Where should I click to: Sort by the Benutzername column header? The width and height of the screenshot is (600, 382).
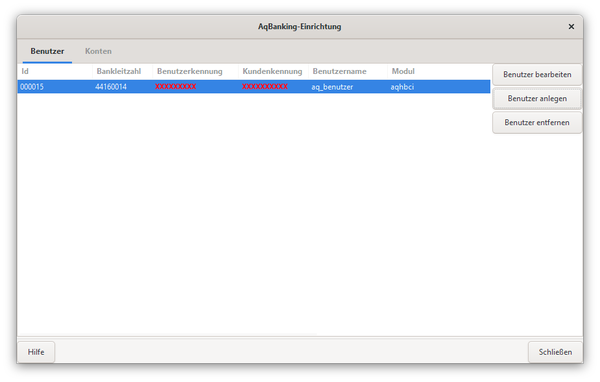tap(348, 72)
